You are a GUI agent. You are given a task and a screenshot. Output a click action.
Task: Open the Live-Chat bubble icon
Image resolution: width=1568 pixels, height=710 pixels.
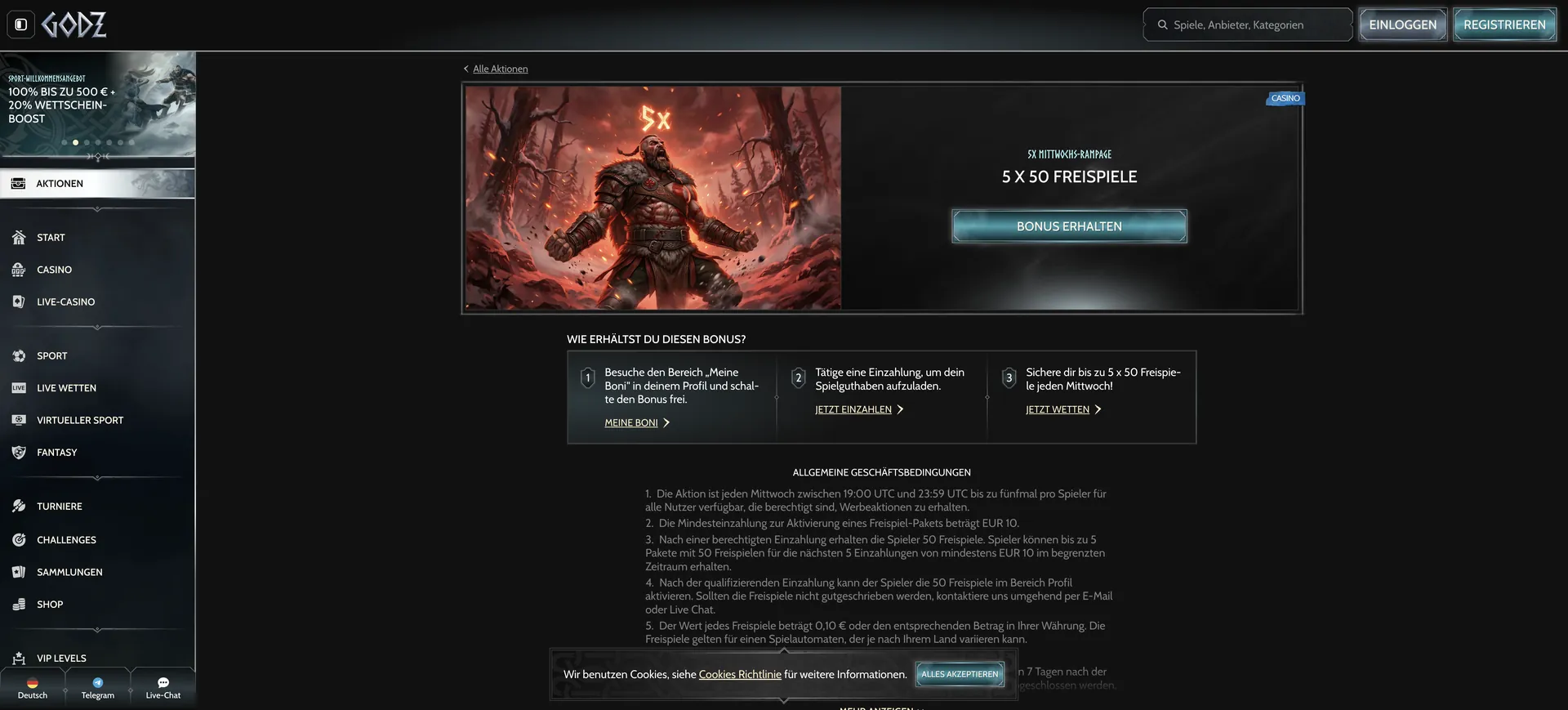point(163,683)
